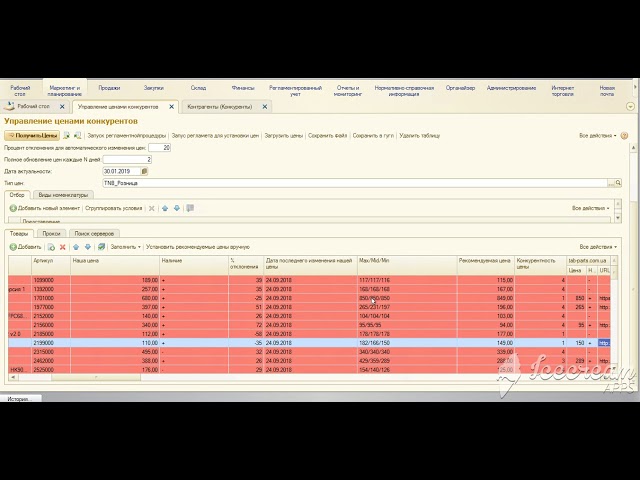The height and width of the screenshot is (480, 640).
Task: Click Установить рекомендуемые цены вручную
Action: (198, 247)
